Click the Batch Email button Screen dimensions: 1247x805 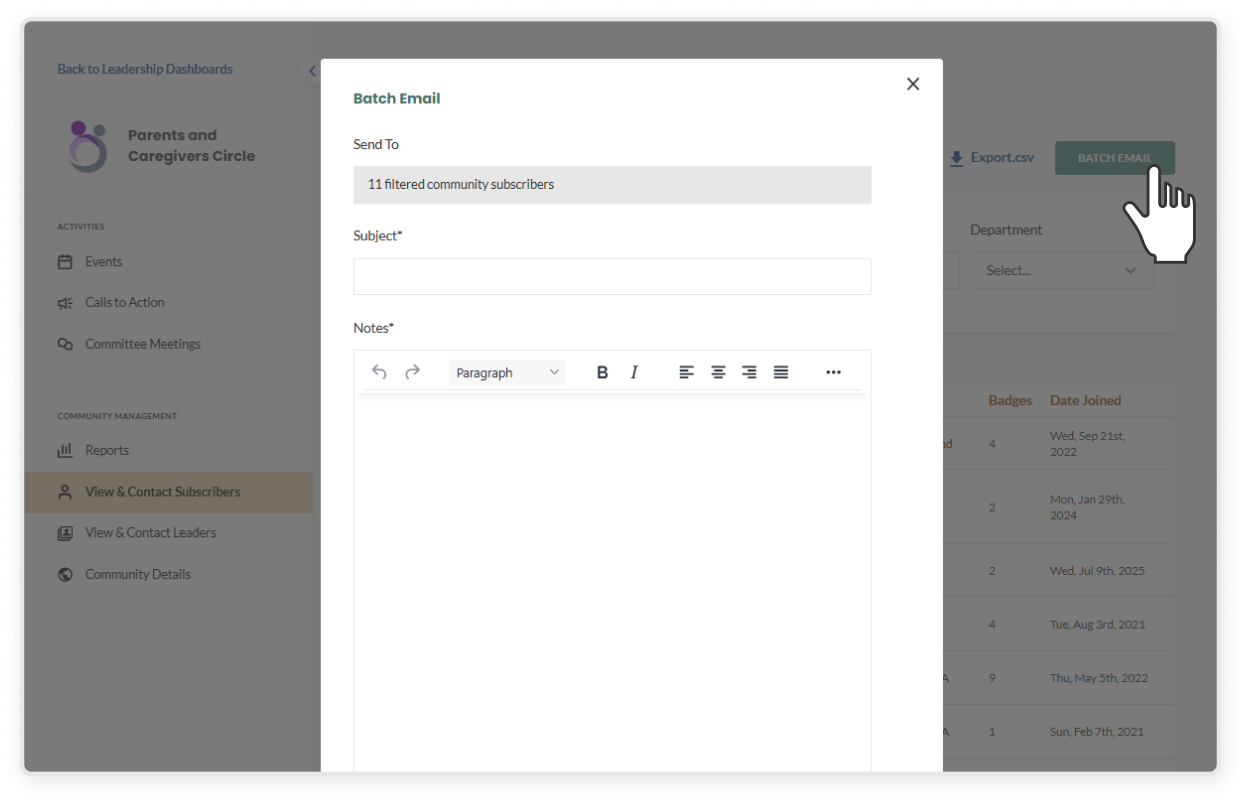click(1114, 158)
